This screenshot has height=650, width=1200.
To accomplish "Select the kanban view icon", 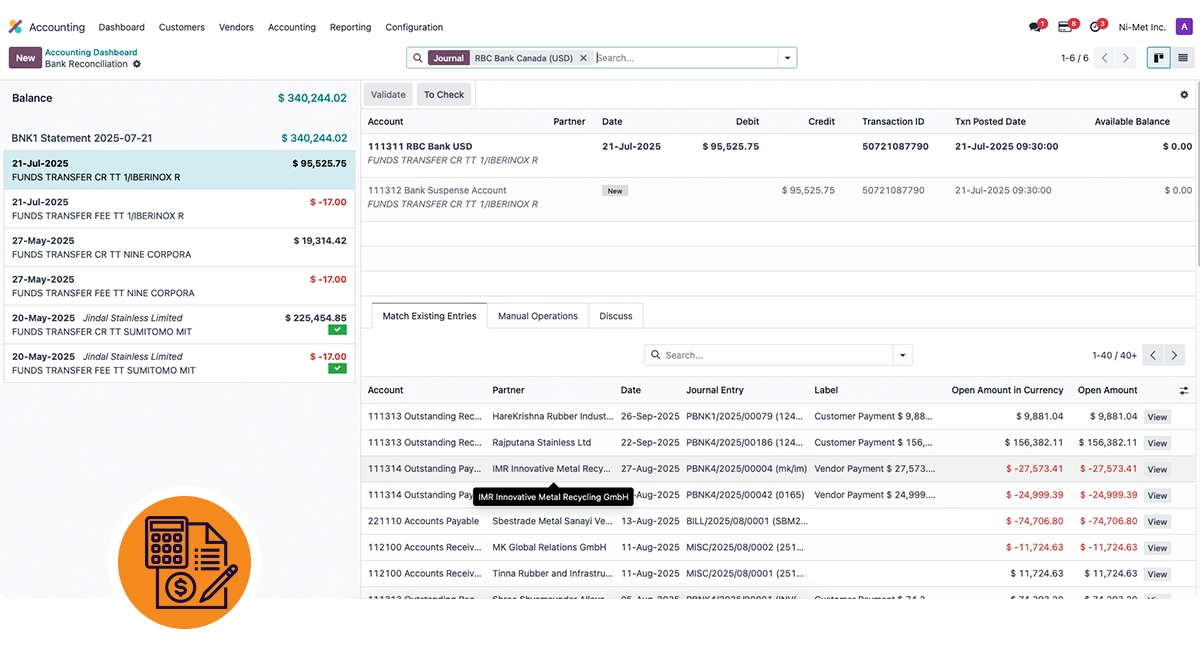I will tap(1158, 58).
